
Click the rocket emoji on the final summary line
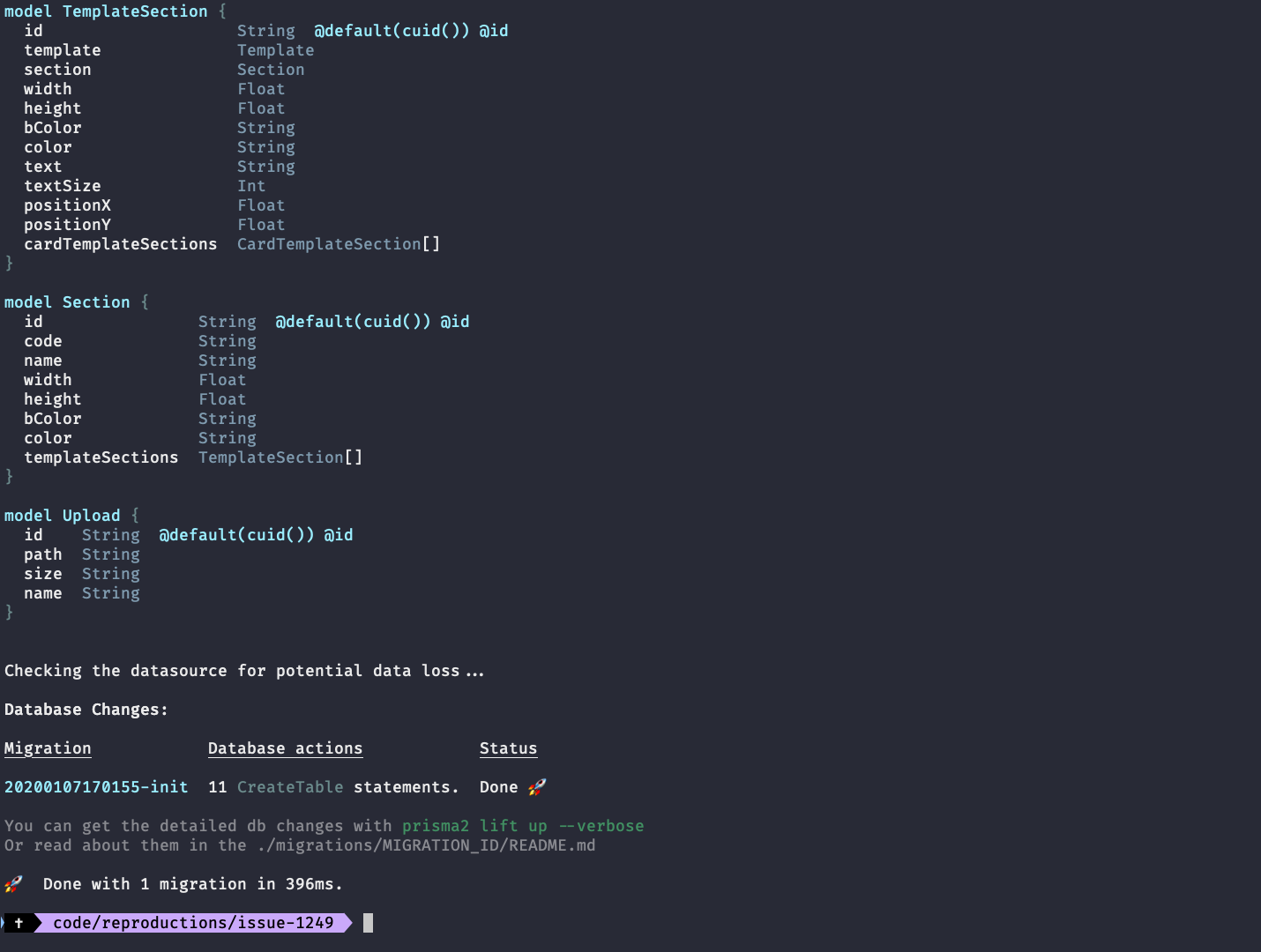[x=14, y=883]
